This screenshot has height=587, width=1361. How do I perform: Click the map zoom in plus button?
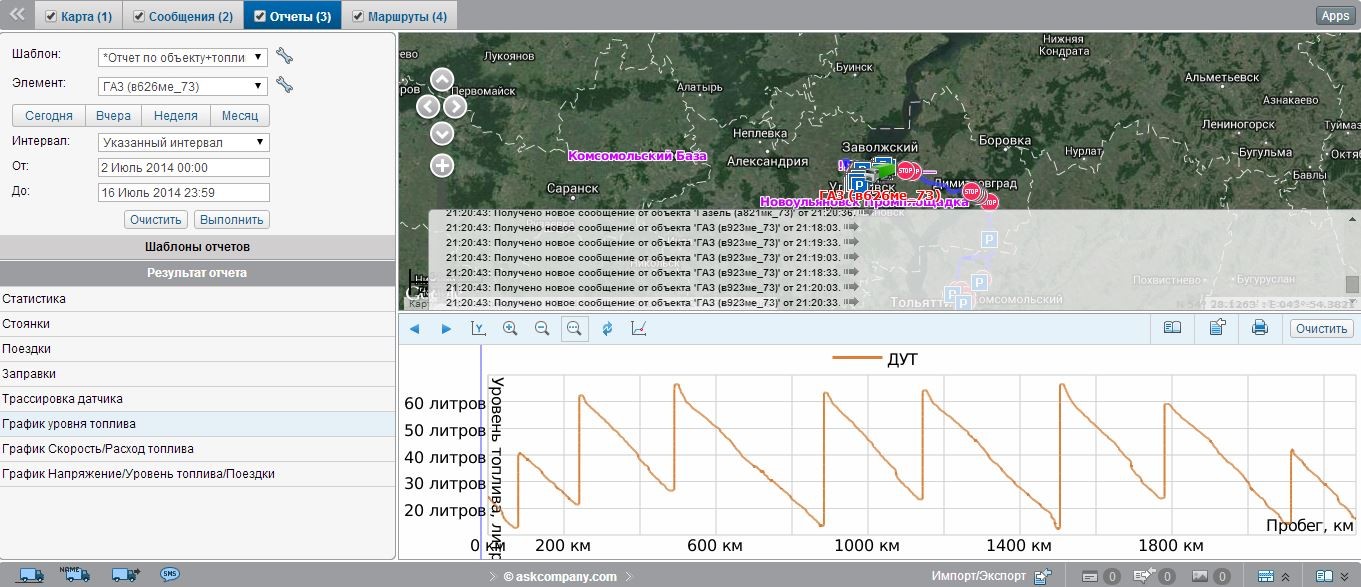[442, 166]
